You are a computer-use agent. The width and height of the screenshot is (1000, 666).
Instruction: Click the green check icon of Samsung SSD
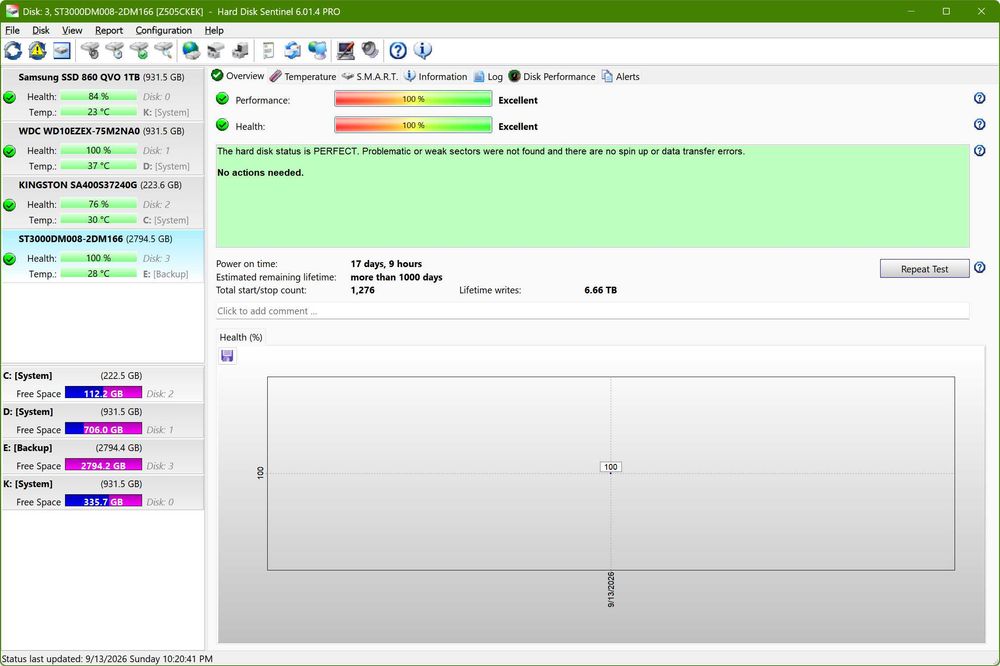(x=10, y=98)
